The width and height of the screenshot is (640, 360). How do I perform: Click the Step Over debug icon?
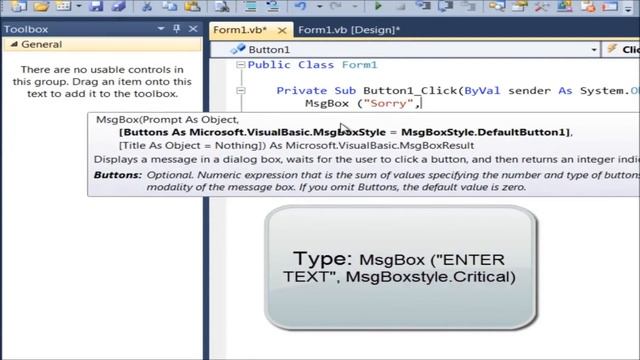tap(445, 6)
